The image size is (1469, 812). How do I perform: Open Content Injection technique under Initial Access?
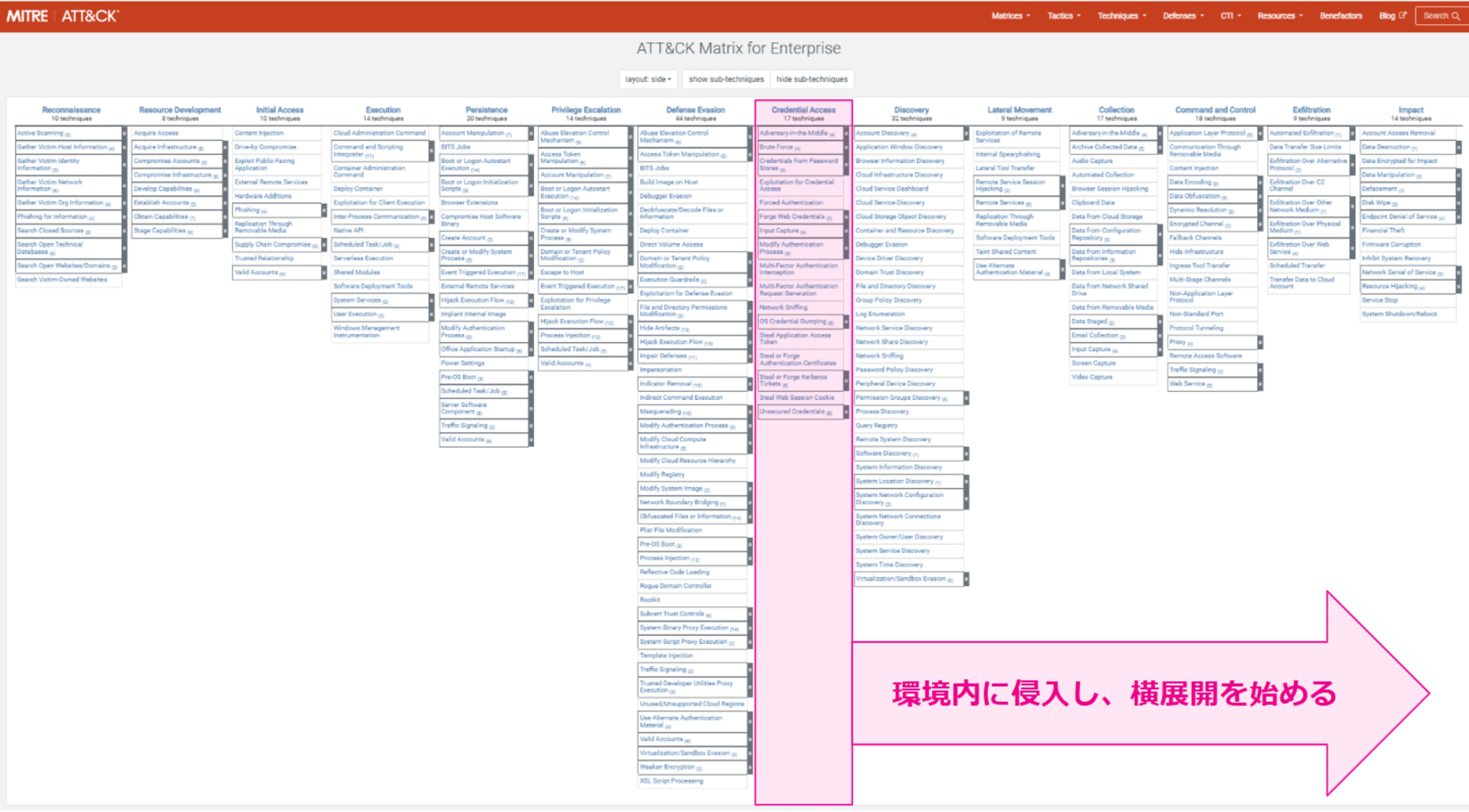(259, 133)
